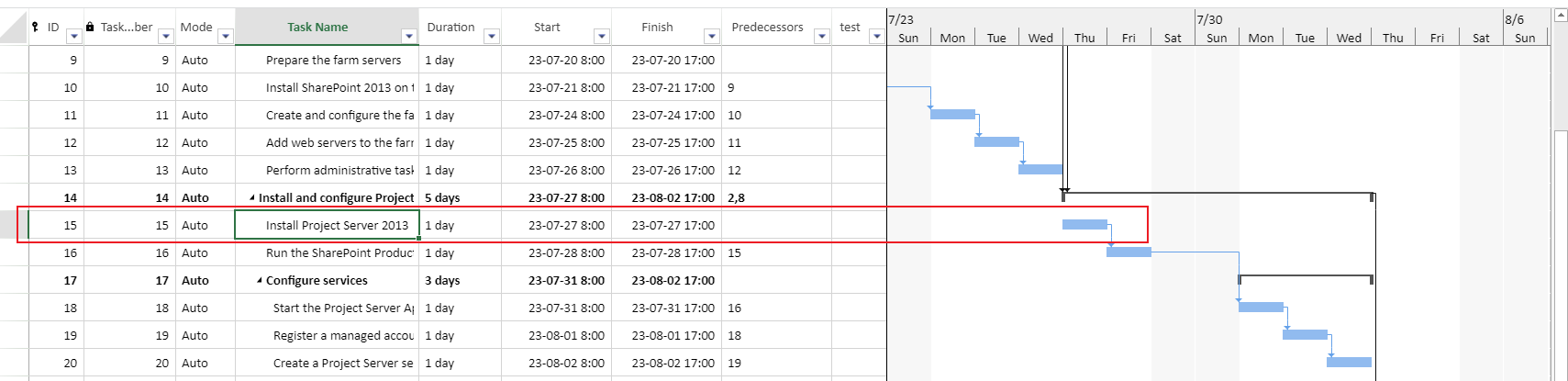Open the ID column filter dropdown
The image size is (1568, 381).
click(x=73, y=37)
